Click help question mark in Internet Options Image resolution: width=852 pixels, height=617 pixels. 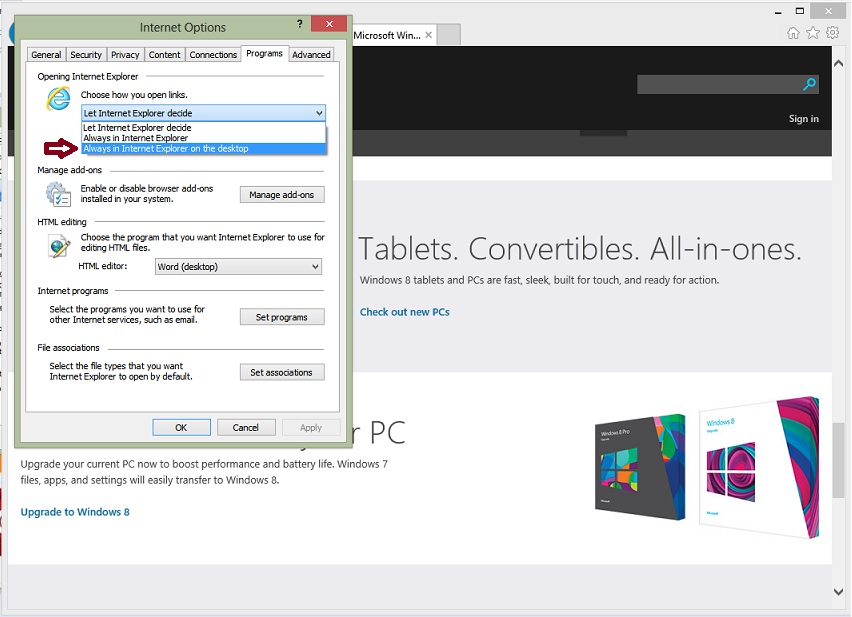tap(299, 24)
